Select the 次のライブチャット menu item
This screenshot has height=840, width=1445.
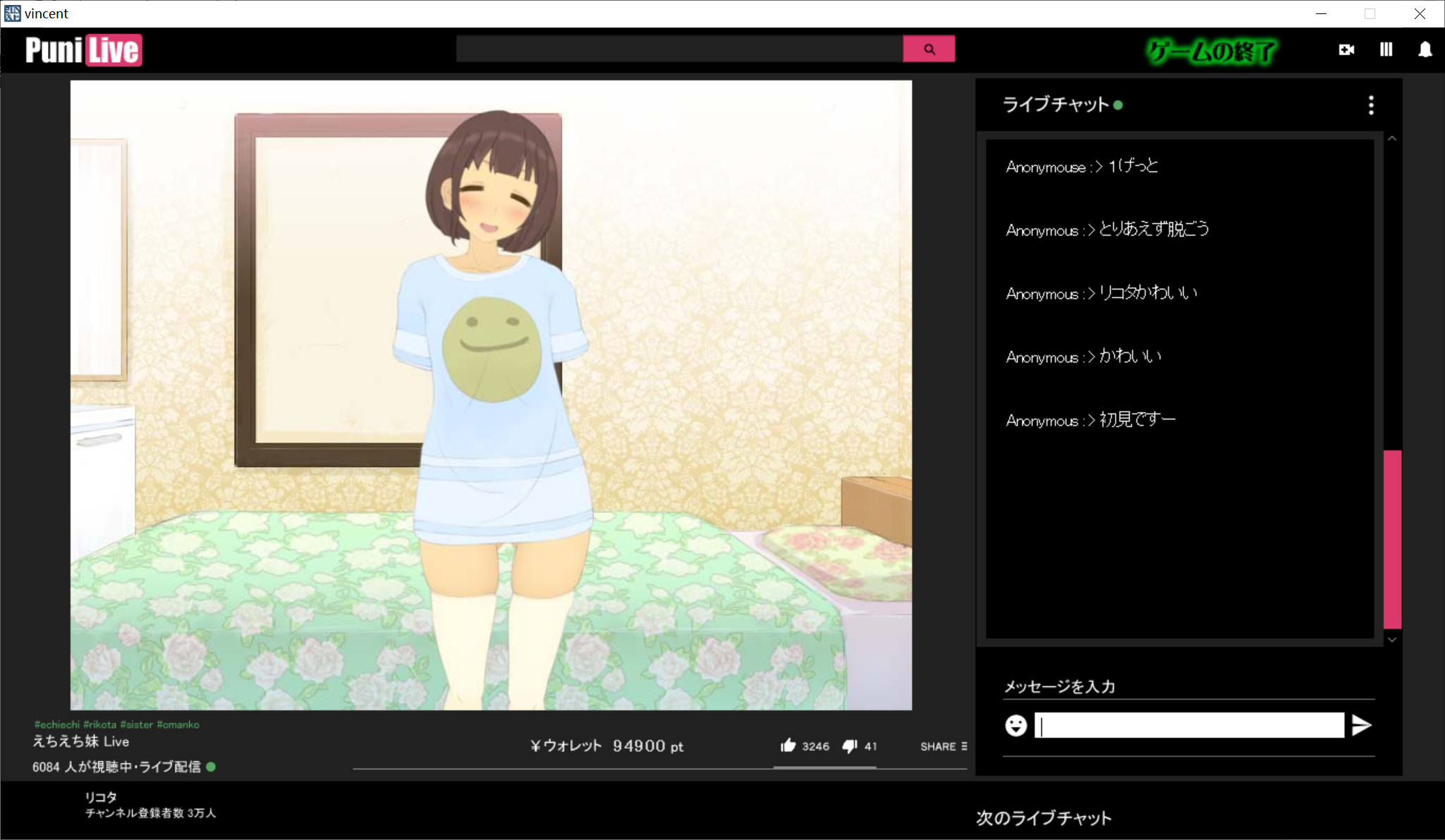(x=1042, y=817)
